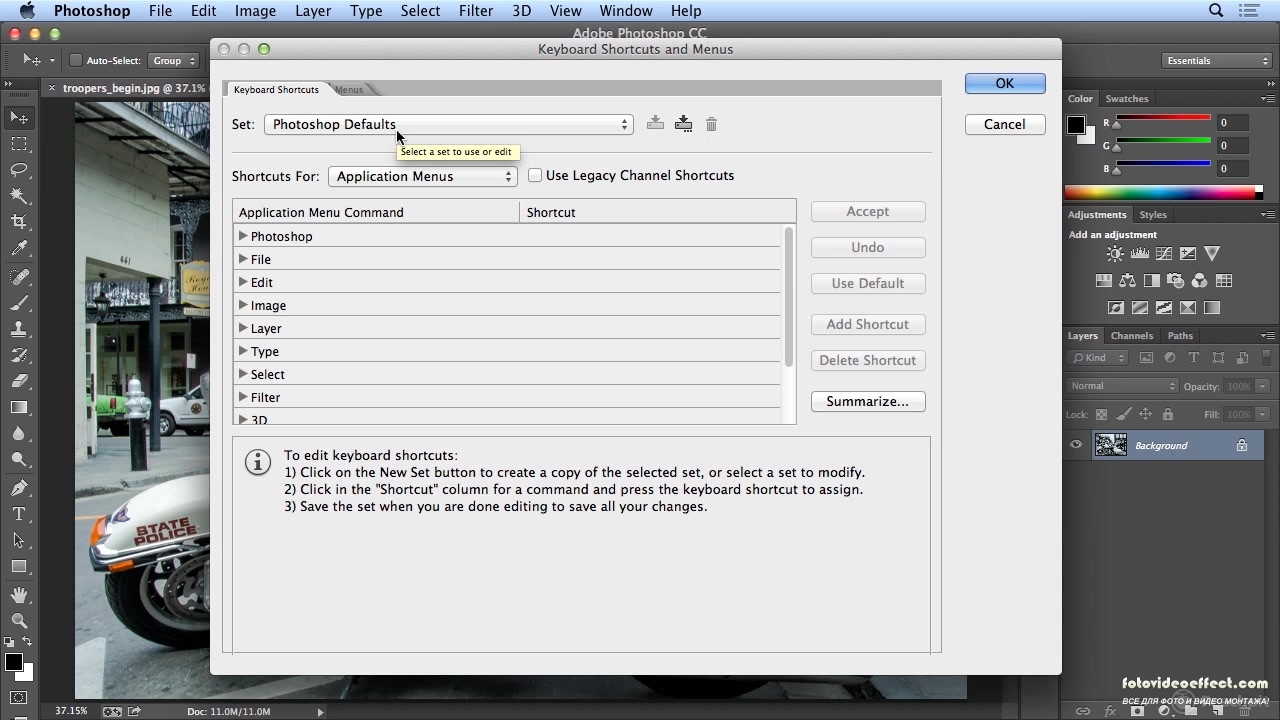
Task: Select the History Brush tool
Action: (19, 355)
